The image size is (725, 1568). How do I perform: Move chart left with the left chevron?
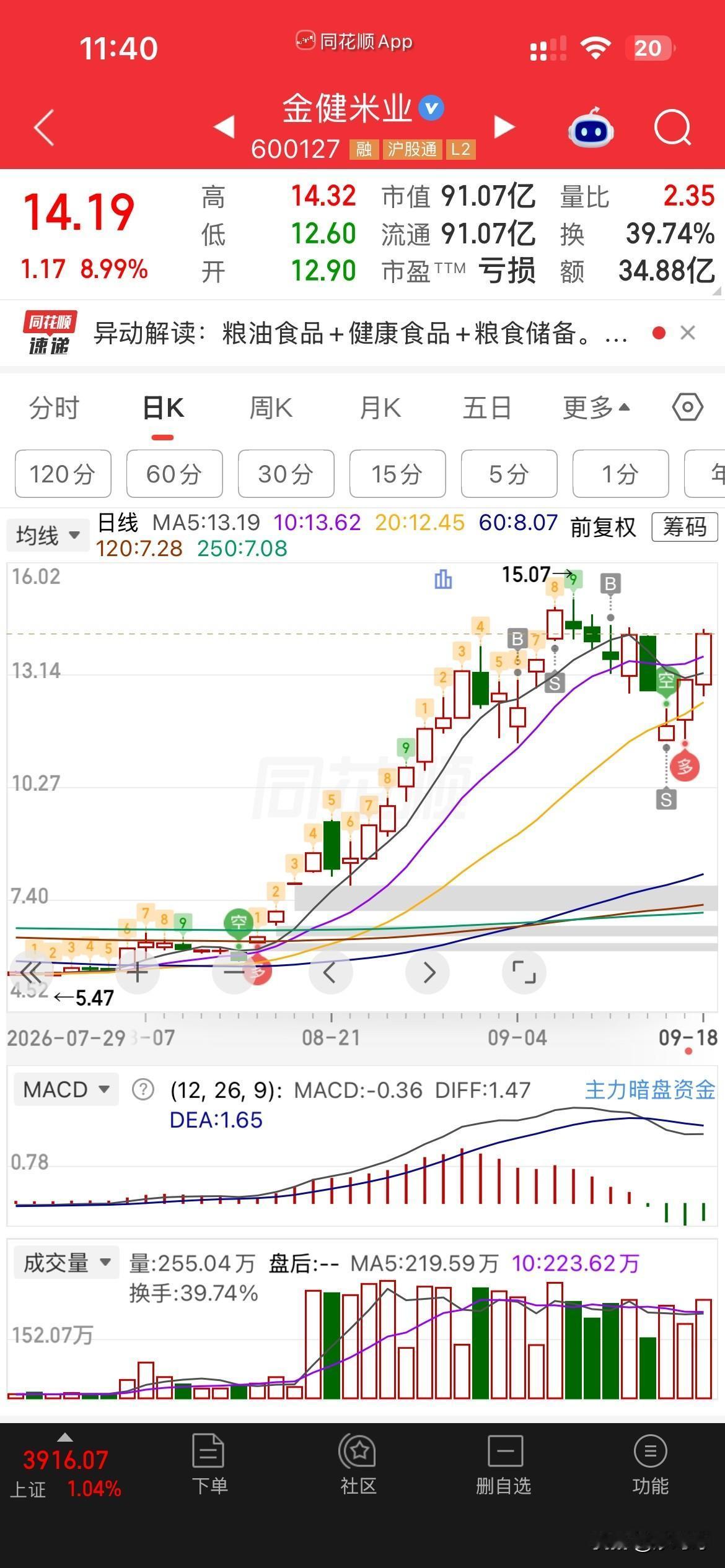(x=330, y=972)
